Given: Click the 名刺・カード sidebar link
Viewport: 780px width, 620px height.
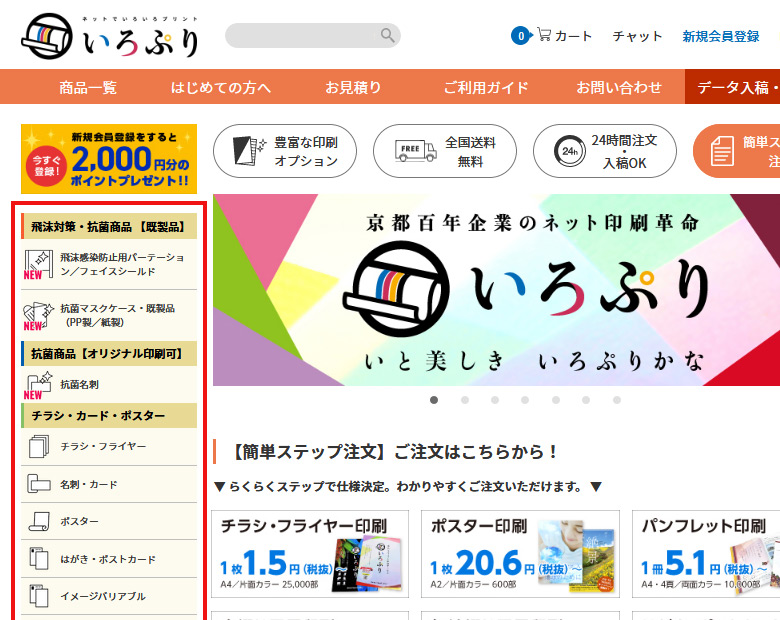Looking at the screenshot, I should click(x=89, y=484).
